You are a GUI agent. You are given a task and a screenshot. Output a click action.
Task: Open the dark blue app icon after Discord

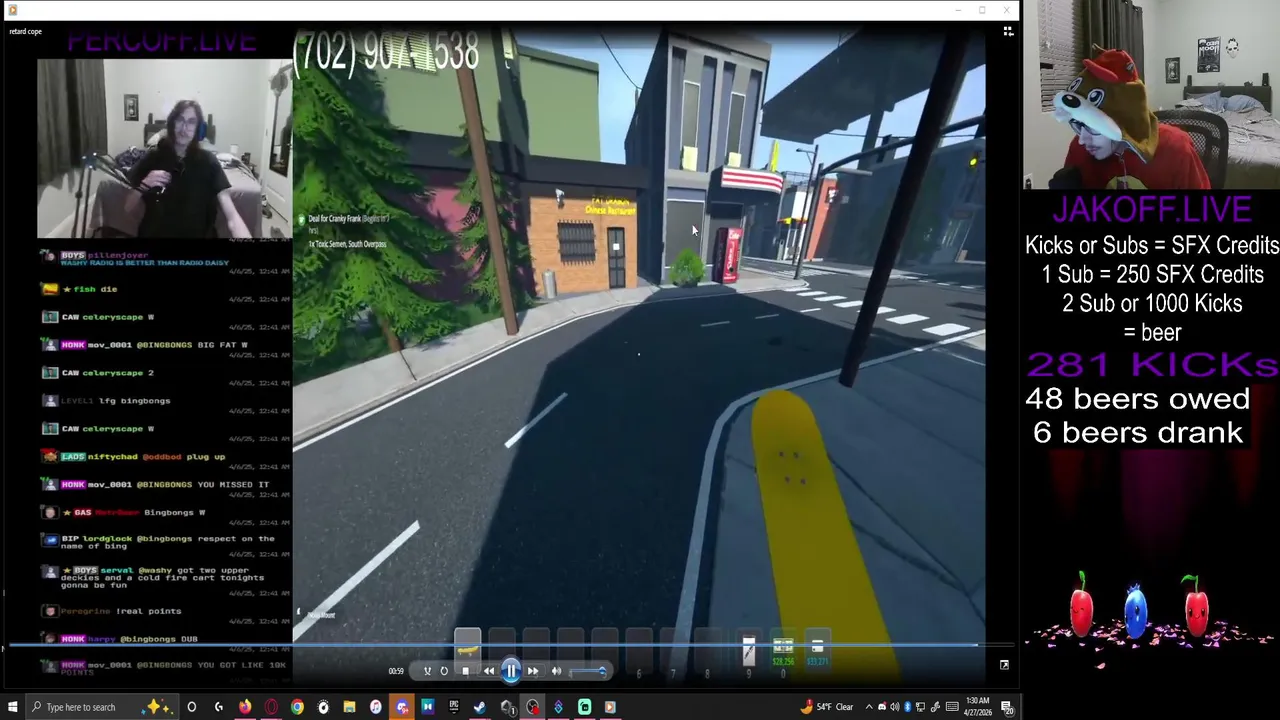coord(428,707)
